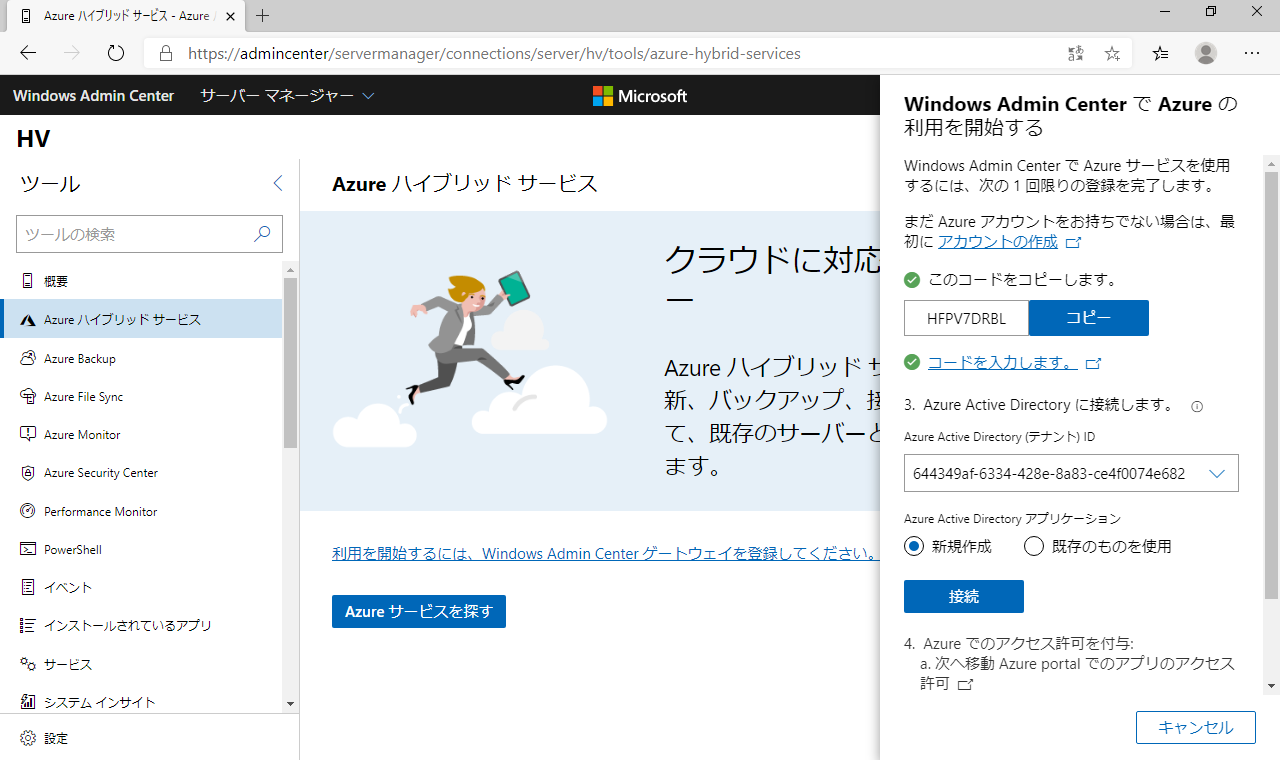Click the Azure ハイブリッド サービス sidebar icon
Screen dimensions: 1280x760
point(27,320)
